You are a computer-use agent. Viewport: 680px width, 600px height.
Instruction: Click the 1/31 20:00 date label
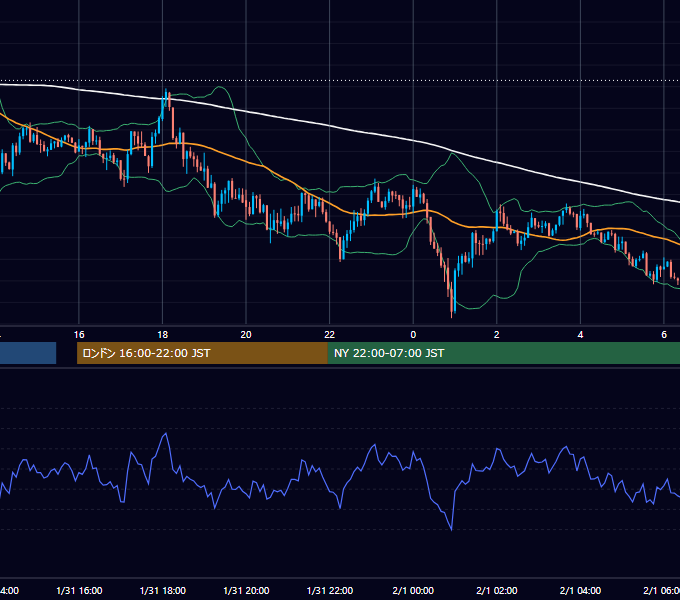(246, 590)
